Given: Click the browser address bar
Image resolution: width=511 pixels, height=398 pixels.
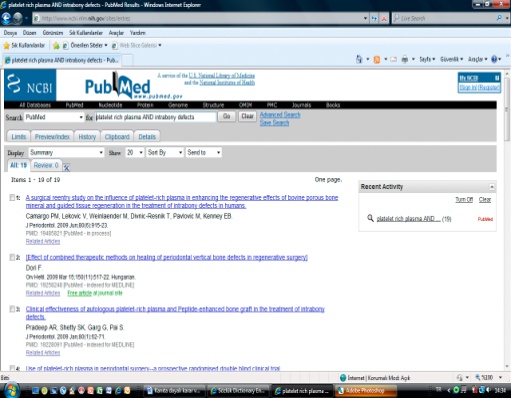Looking at the screenshot, I should [200, 18].
